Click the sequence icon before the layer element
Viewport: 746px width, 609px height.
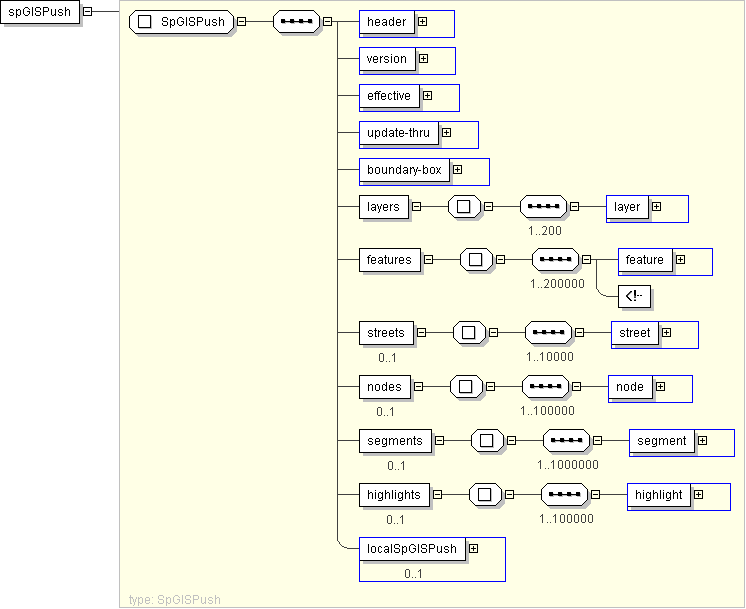[x=543, y=207]
